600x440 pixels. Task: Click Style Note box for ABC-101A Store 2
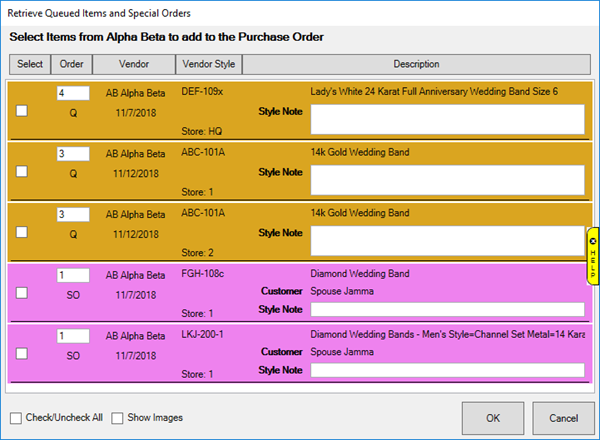[x=447, y=240]
